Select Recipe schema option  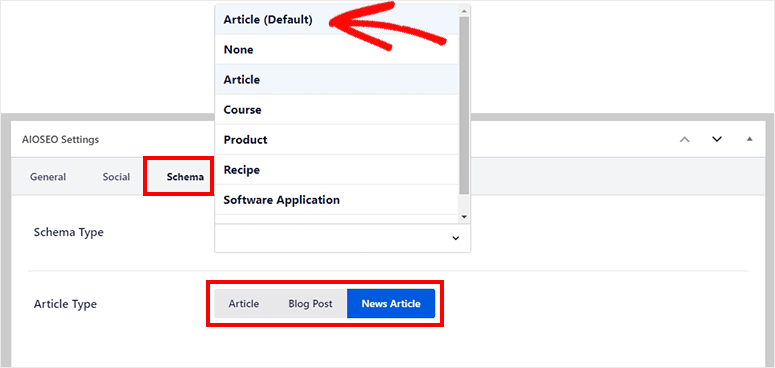coord(337,170)
